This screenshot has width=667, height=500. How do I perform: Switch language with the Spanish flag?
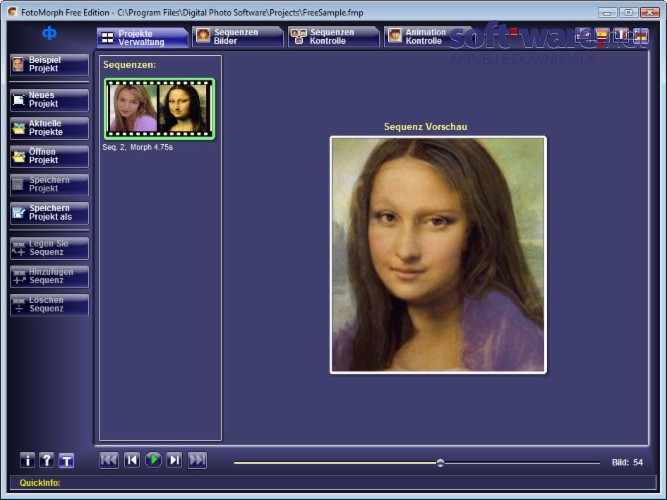pos(601,35)
